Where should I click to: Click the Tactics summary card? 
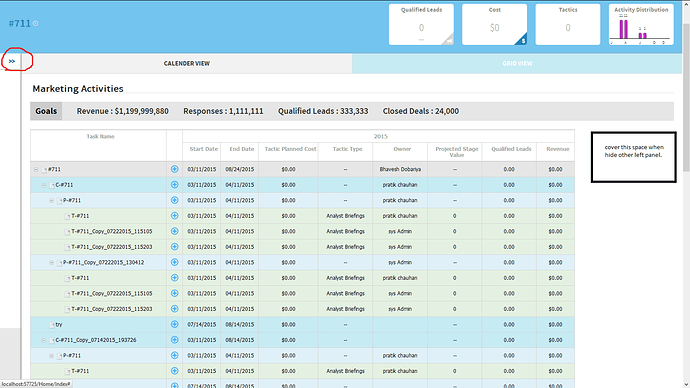click(568, 25)
